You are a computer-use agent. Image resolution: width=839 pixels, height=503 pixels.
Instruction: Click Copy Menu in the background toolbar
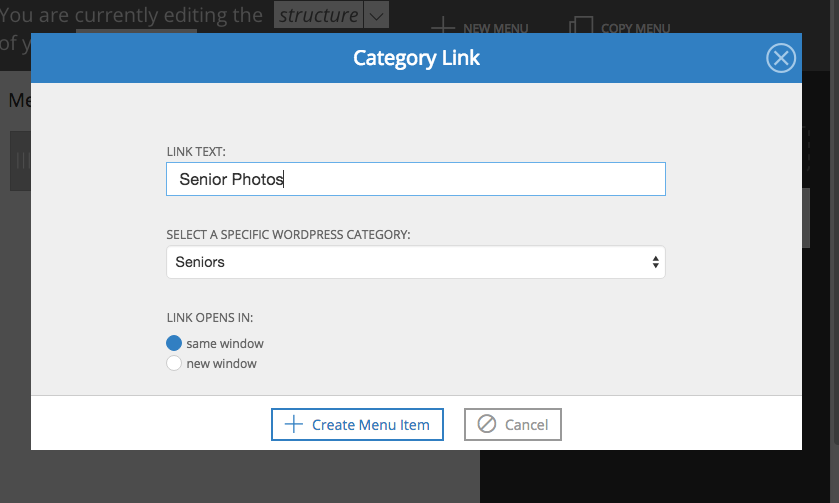pyautogui.click(x=620, y=27)
